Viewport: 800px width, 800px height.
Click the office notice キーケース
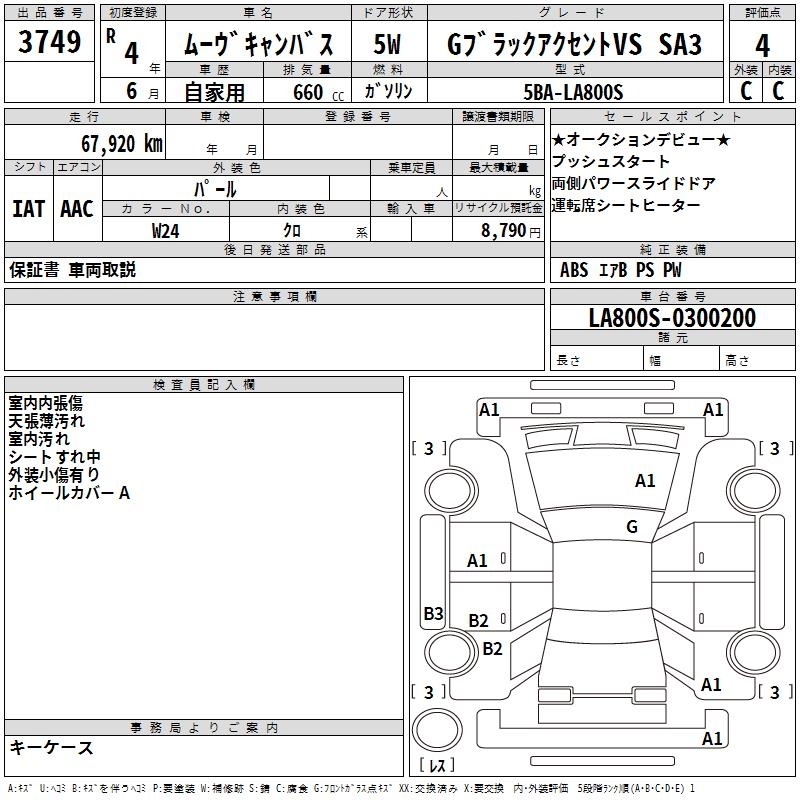pos(52,748)
